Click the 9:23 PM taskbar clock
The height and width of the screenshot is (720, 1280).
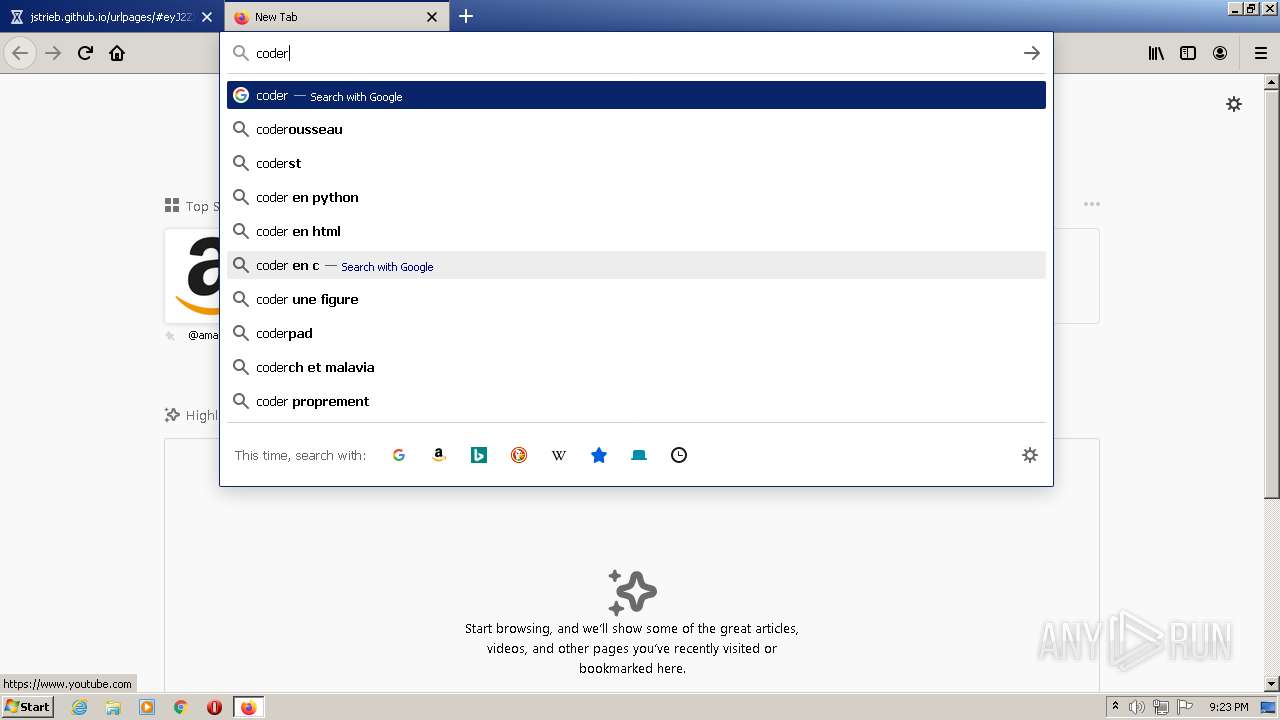coord(1228,707)
